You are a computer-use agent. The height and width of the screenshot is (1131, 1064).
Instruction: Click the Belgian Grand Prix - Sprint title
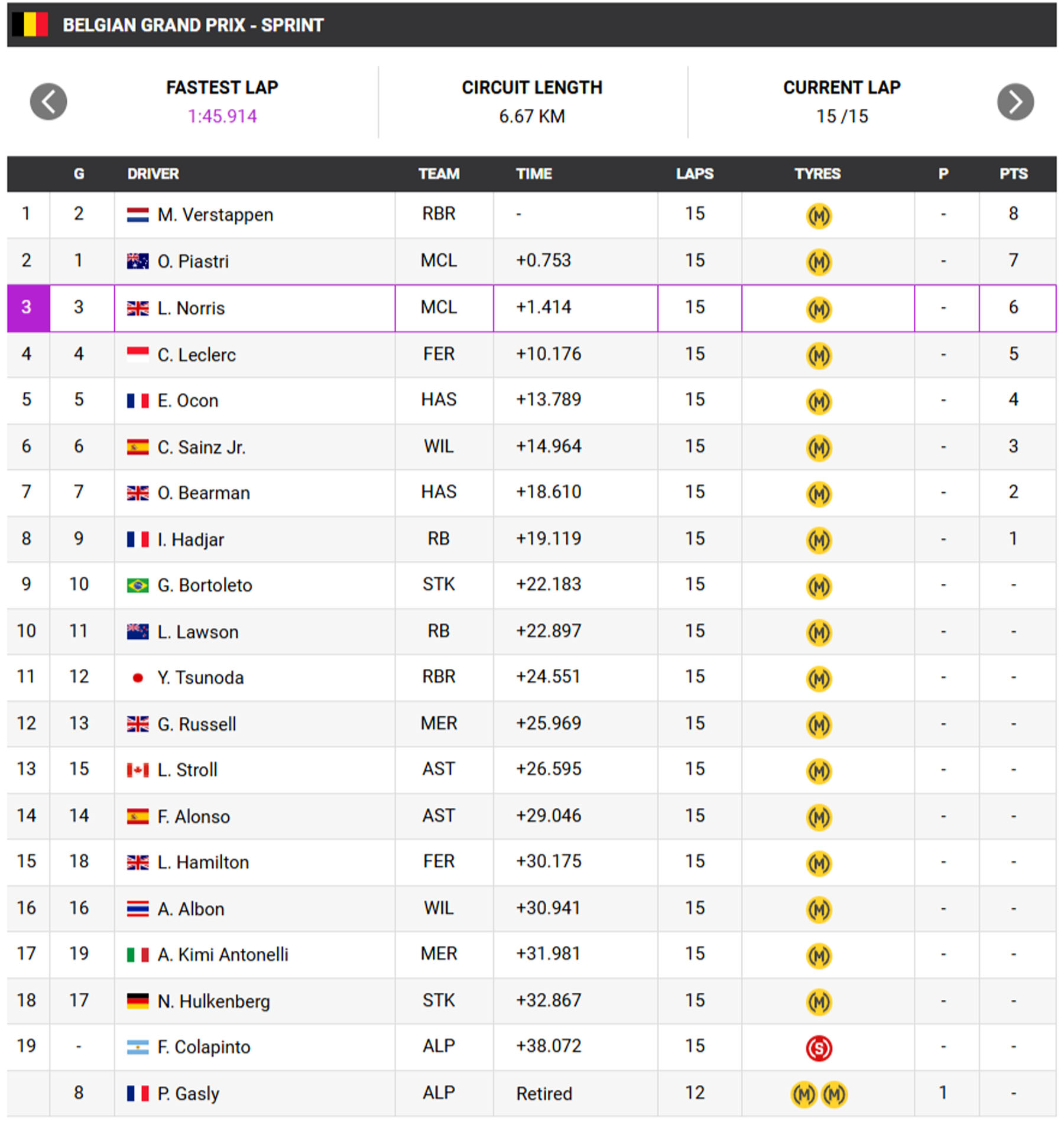193,25
